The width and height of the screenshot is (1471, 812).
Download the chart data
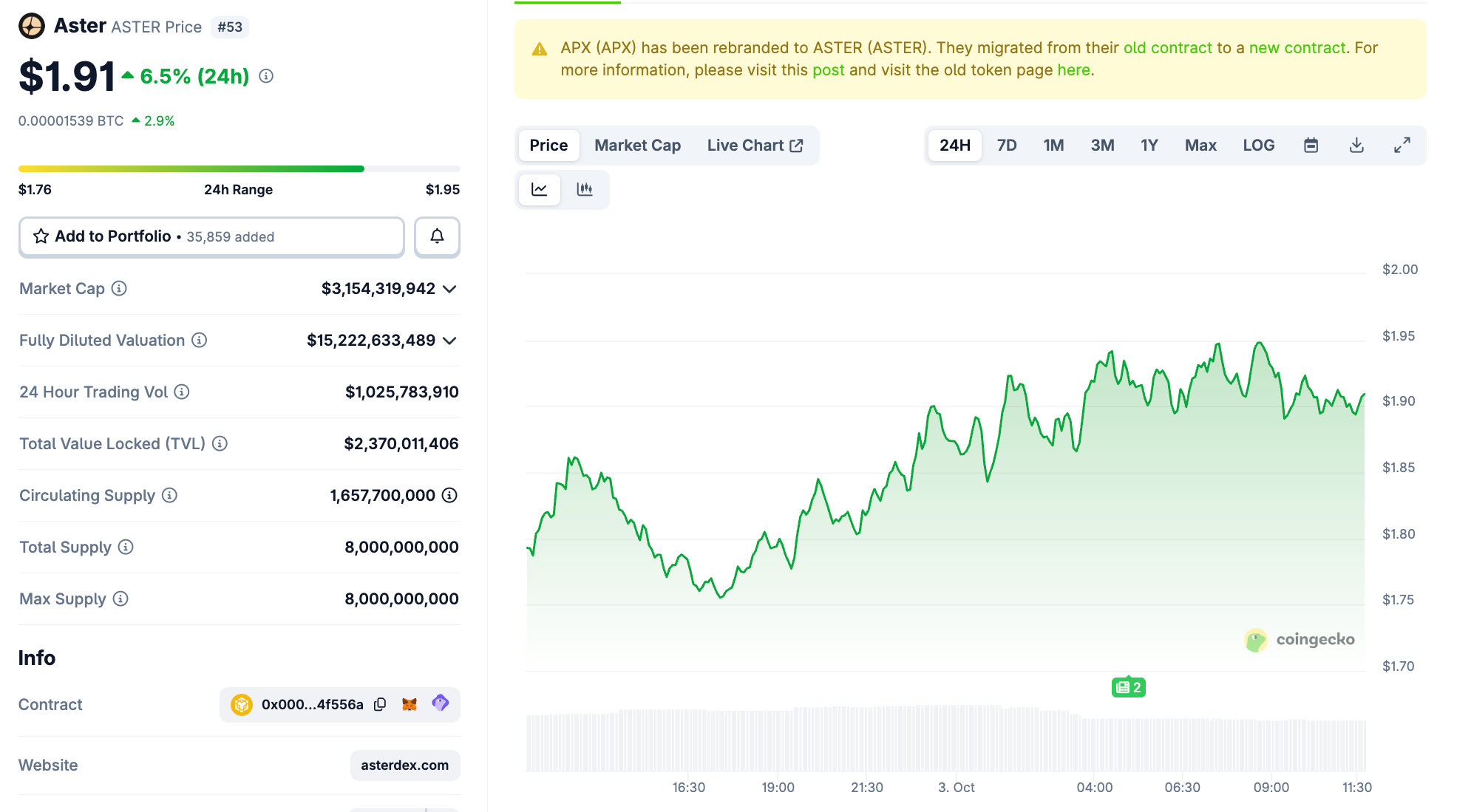[x=1356, y=145]
